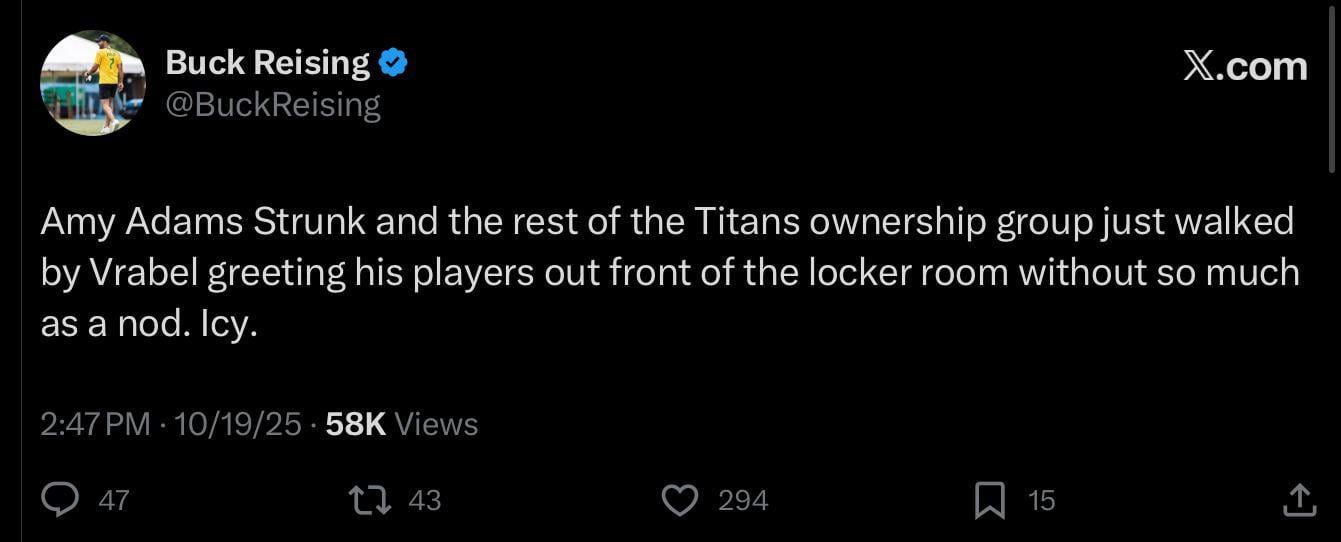The width and height of the screenshot is (1341, 542).
Task: Open Buck Reising's profile avatar
Action: tap(92, 83)
